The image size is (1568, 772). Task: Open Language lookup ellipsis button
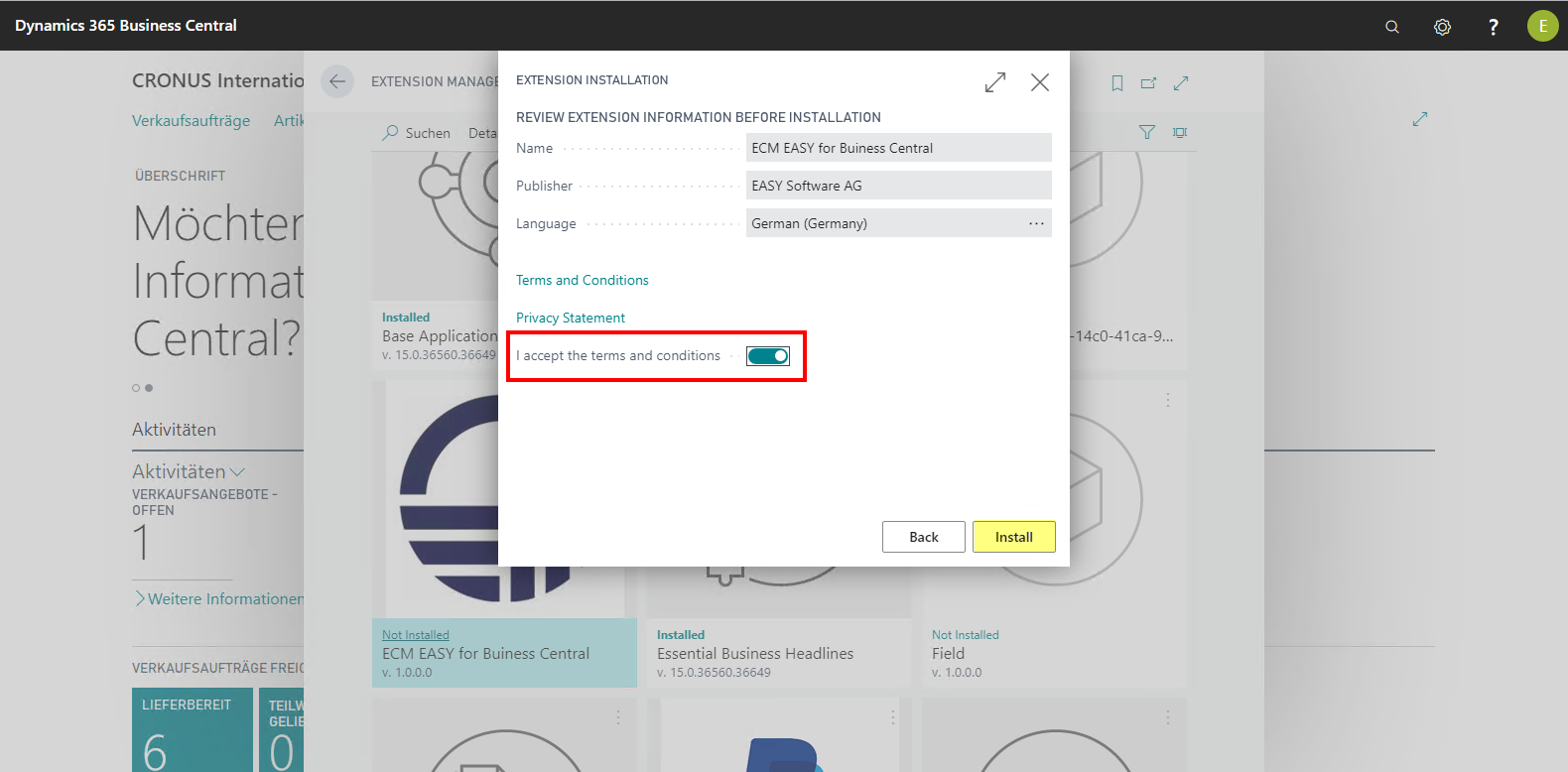[1036, 223]
